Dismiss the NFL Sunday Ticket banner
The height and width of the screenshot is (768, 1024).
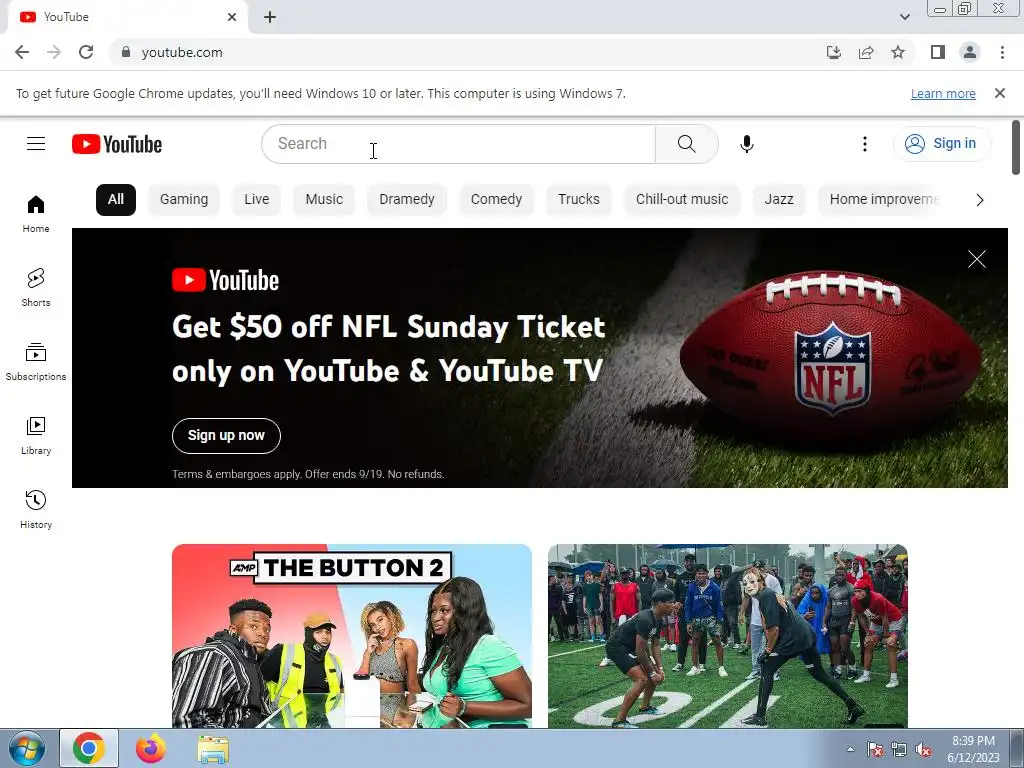[977, 259]
